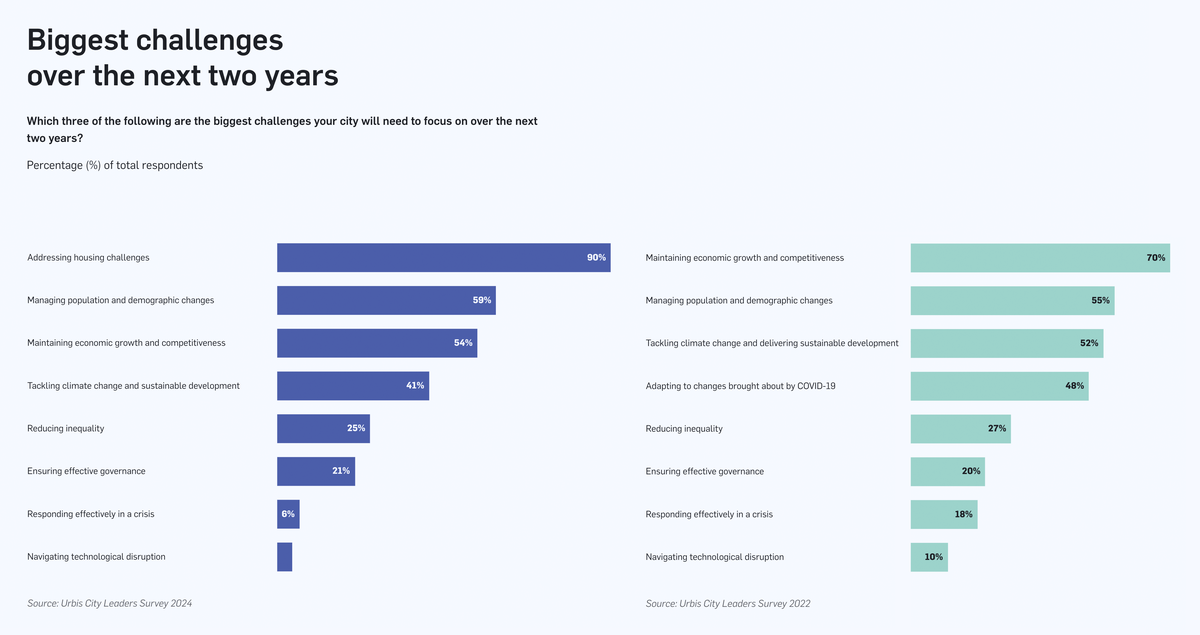Select the blue 21% effective governance bar

316,471
